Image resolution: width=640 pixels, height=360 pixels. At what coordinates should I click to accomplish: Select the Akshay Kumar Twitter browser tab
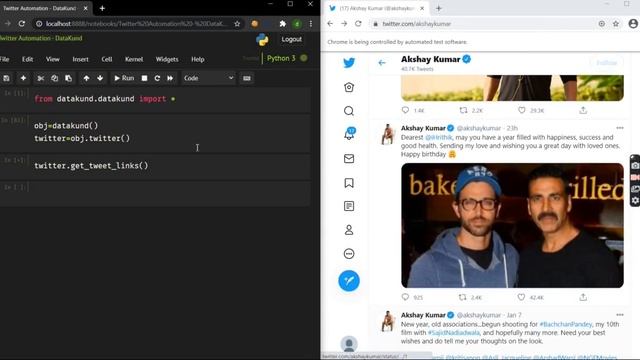[376, 8]
